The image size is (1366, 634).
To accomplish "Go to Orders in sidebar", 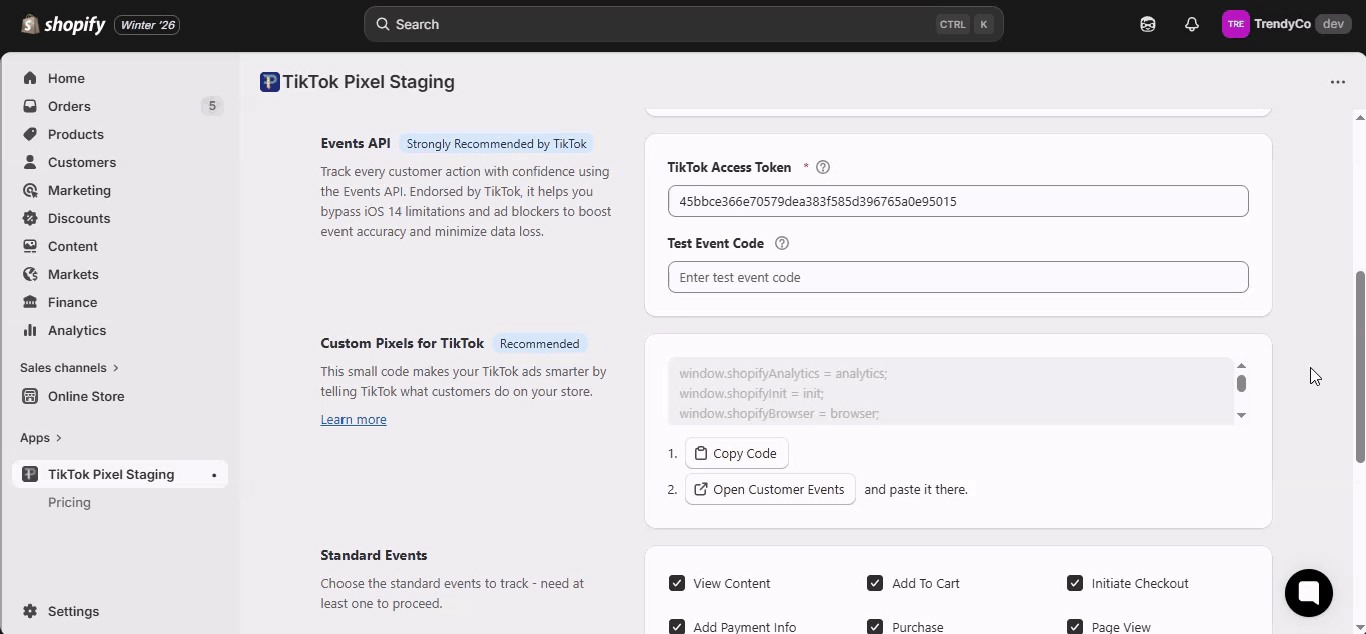I will point(69,106).
